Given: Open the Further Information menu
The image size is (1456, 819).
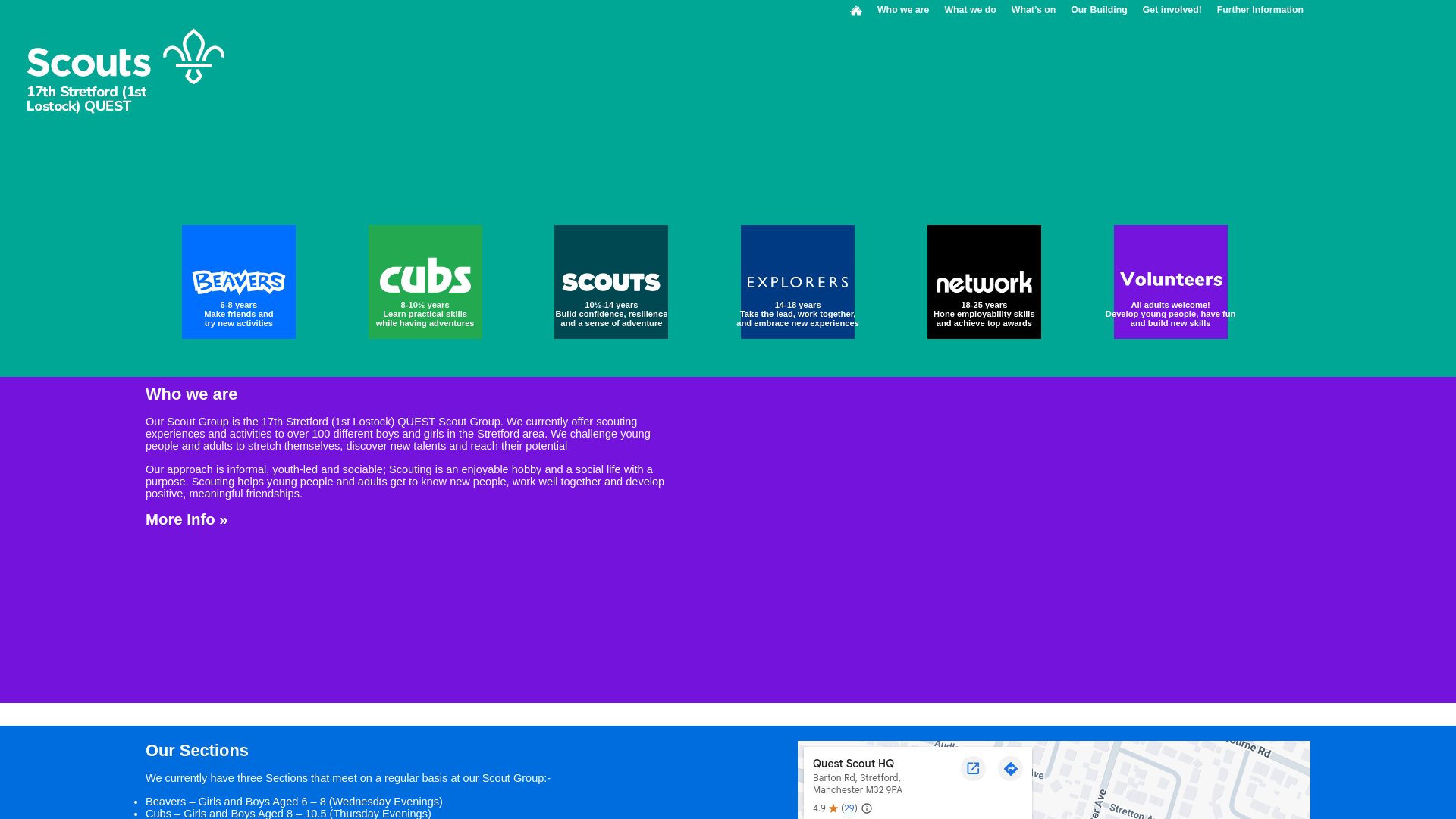Looking at the screenshot, I should tap(1260, 10).
